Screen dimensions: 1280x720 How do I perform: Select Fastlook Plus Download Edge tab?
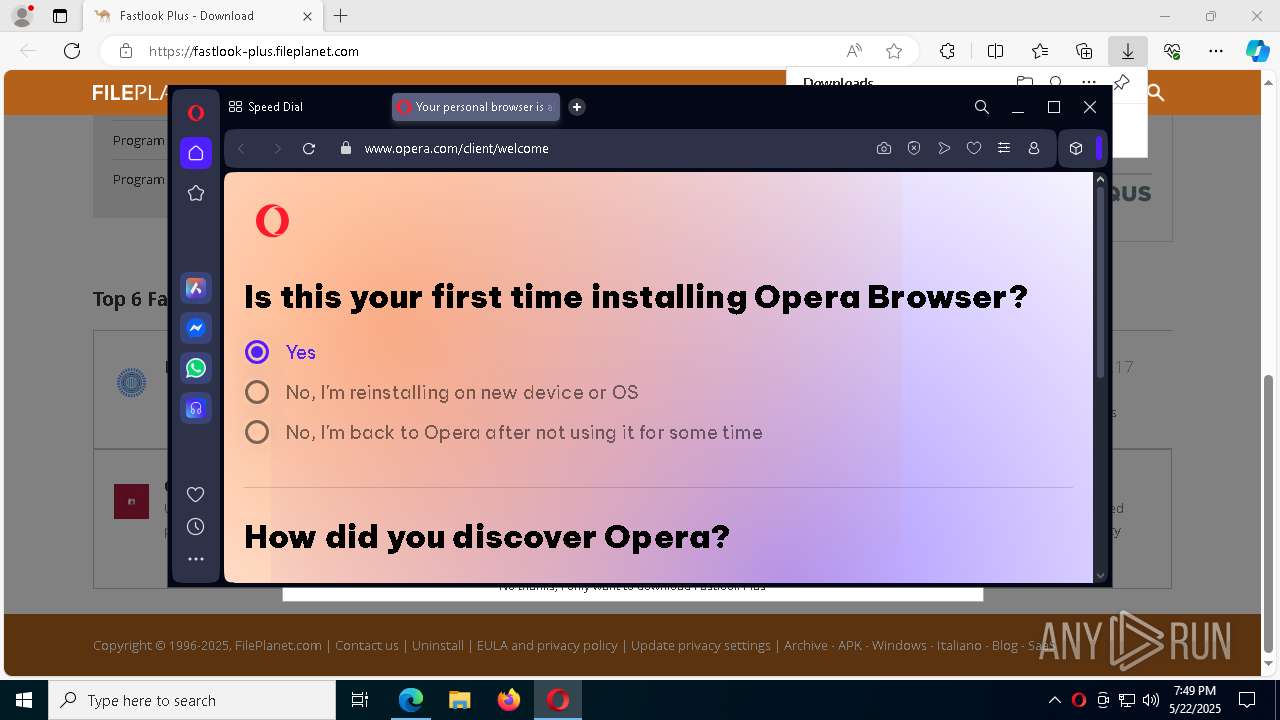coord(203,16)
